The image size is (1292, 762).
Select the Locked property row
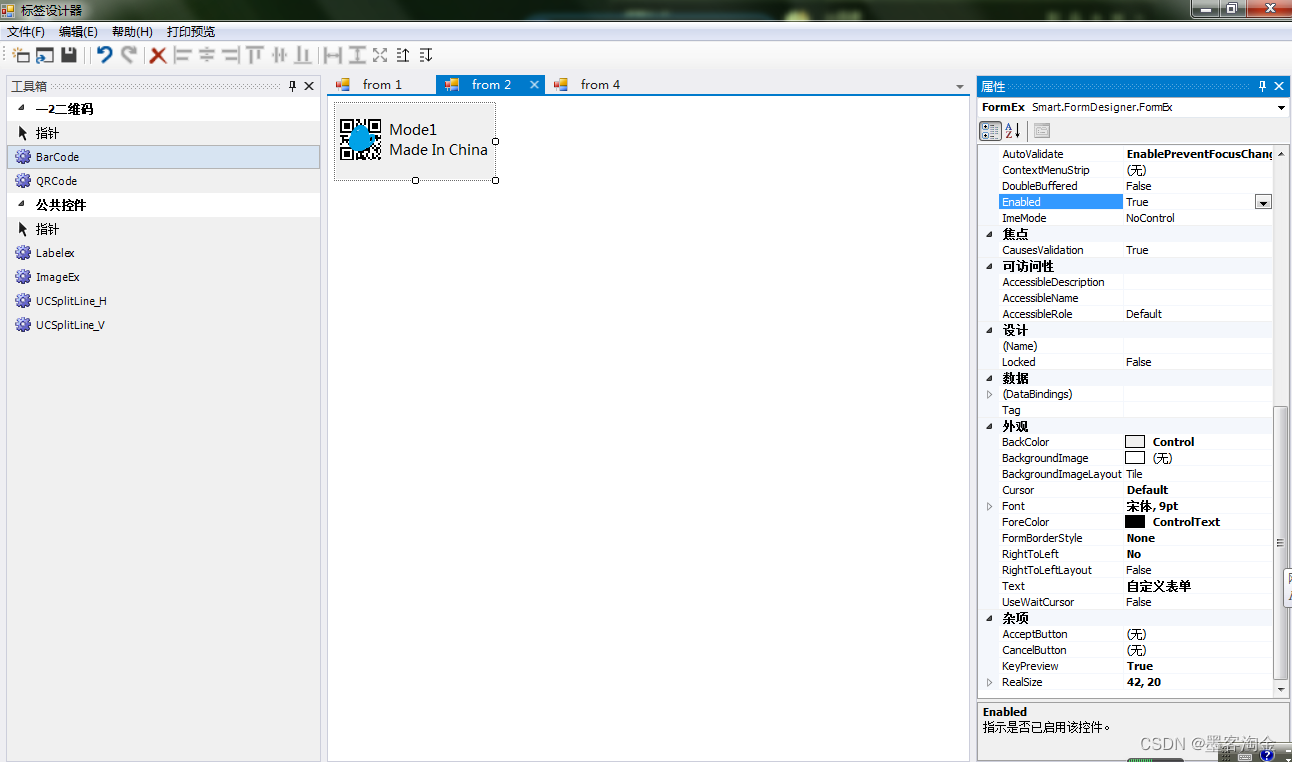point(1135,362)
